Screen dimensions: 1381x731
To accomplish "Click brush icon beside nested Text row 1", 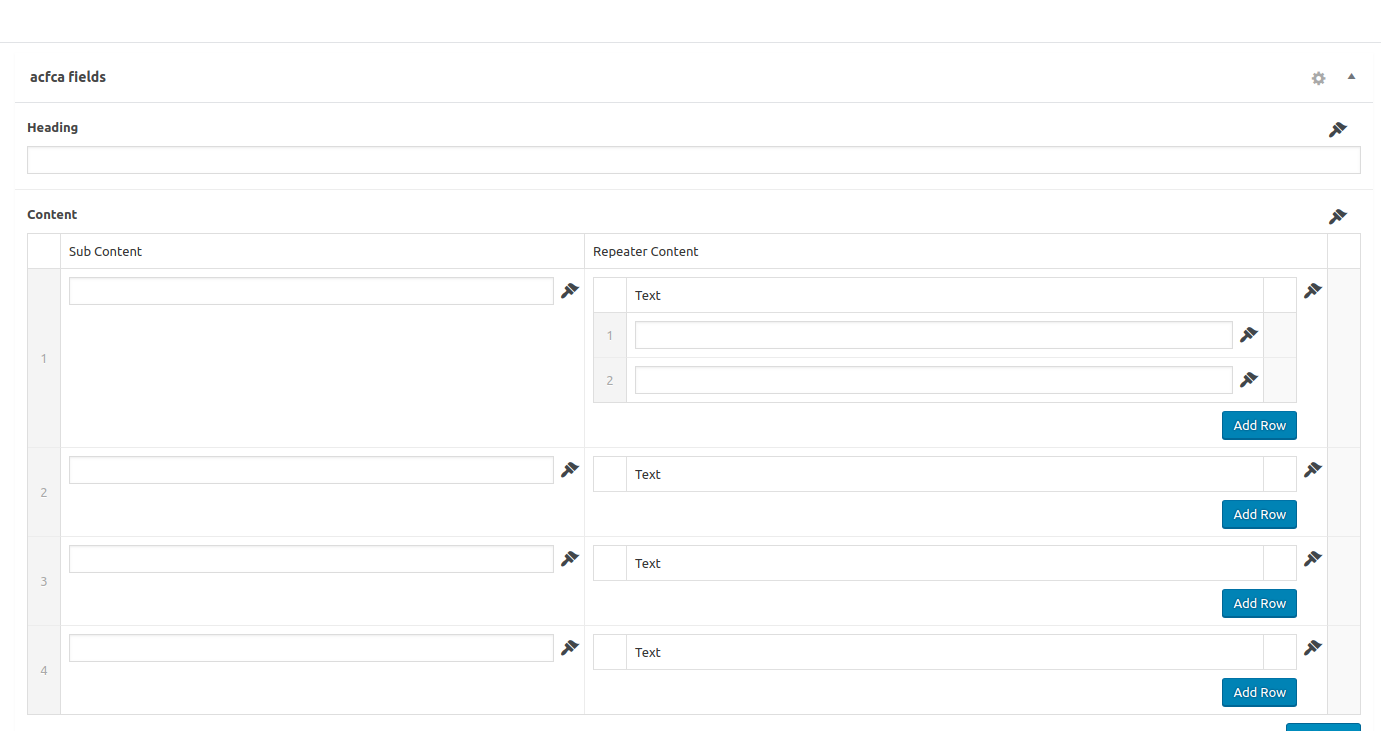I will [1249, 334].
